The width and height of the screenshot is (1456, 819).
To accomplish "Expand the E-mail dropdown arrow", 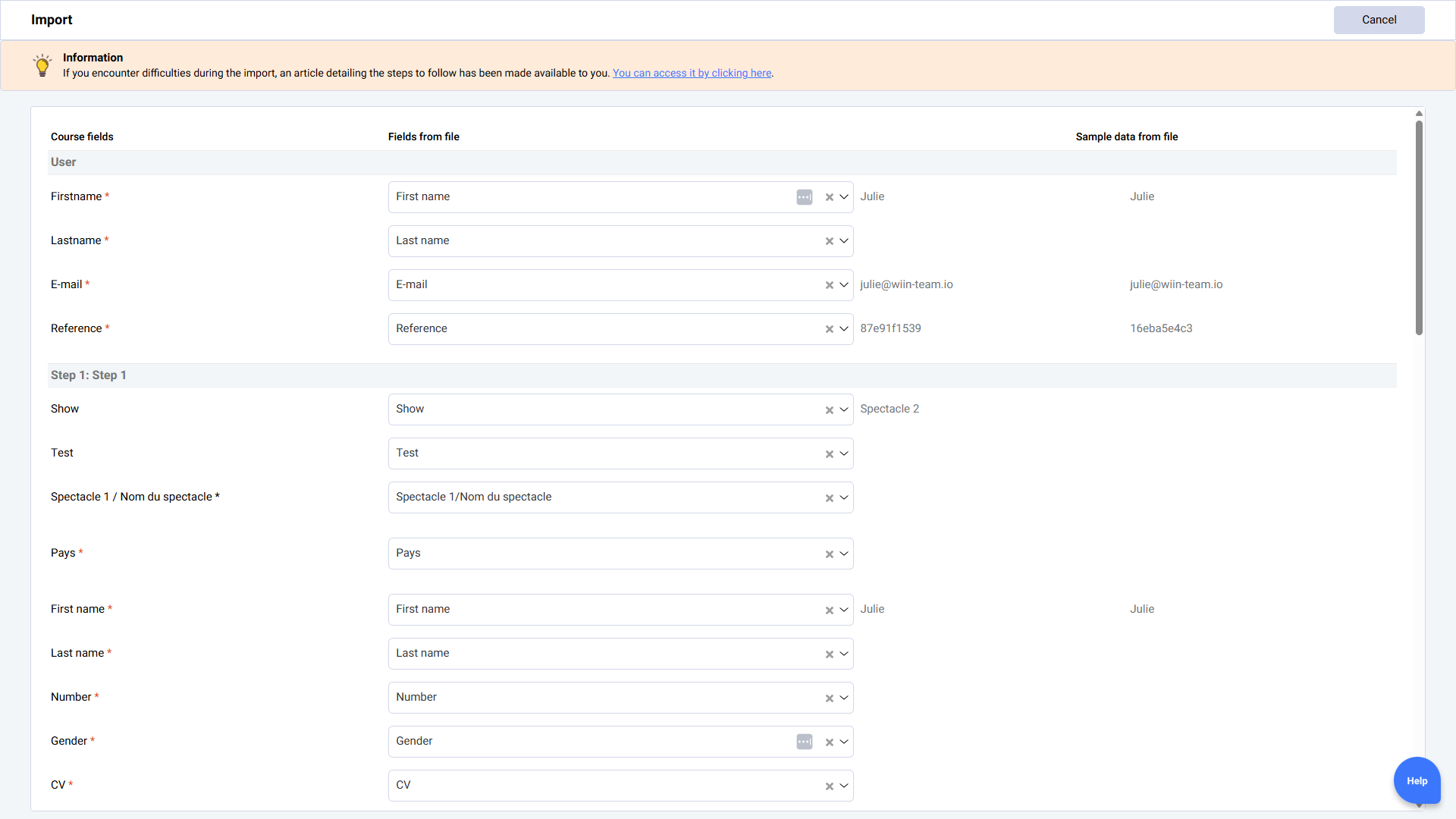I will (843, 285).
